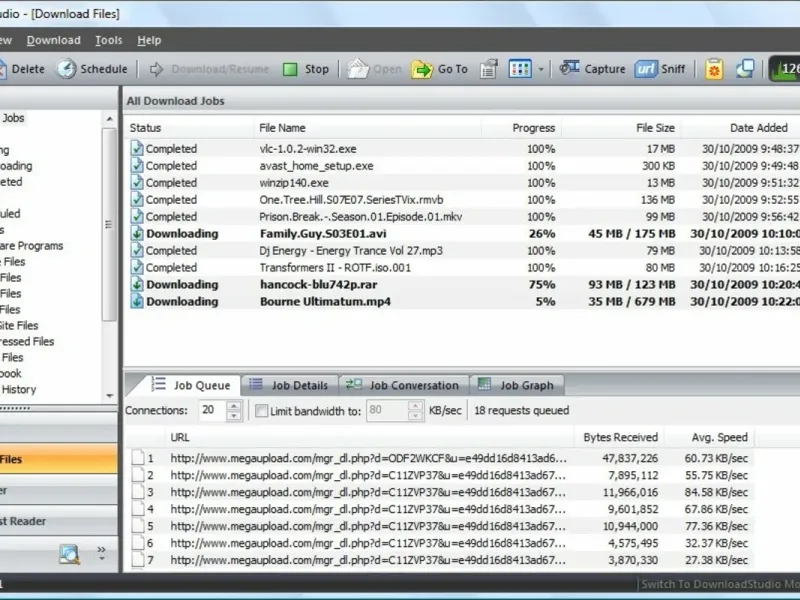Expand sidebar options with double chevron
This screenshot has width=800, height=600.
click(x=101, y=553)
